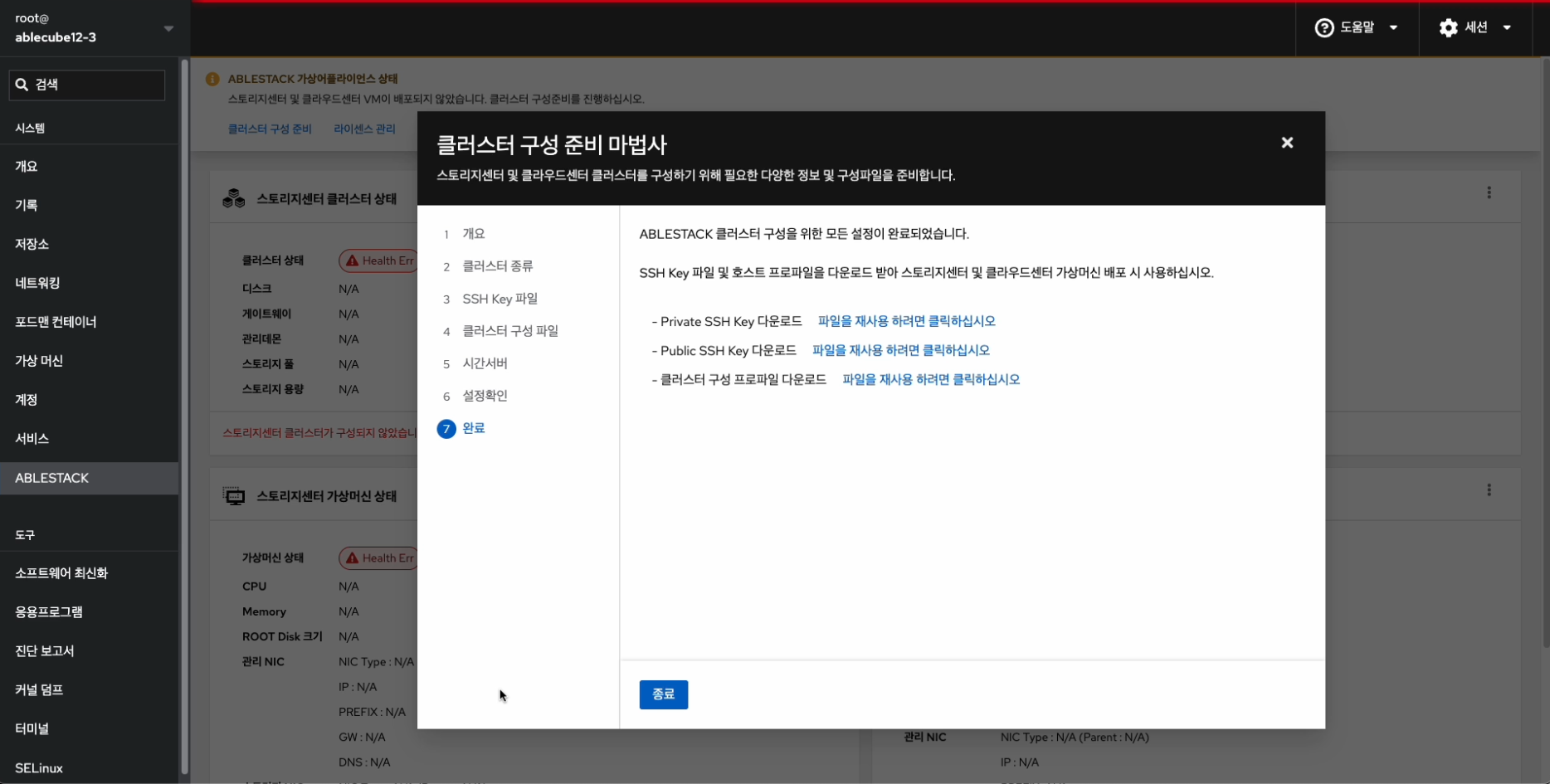This screenshot has height=784, width=1550.
Task: Focus the 검색 search input field
Action: [95, 85]
